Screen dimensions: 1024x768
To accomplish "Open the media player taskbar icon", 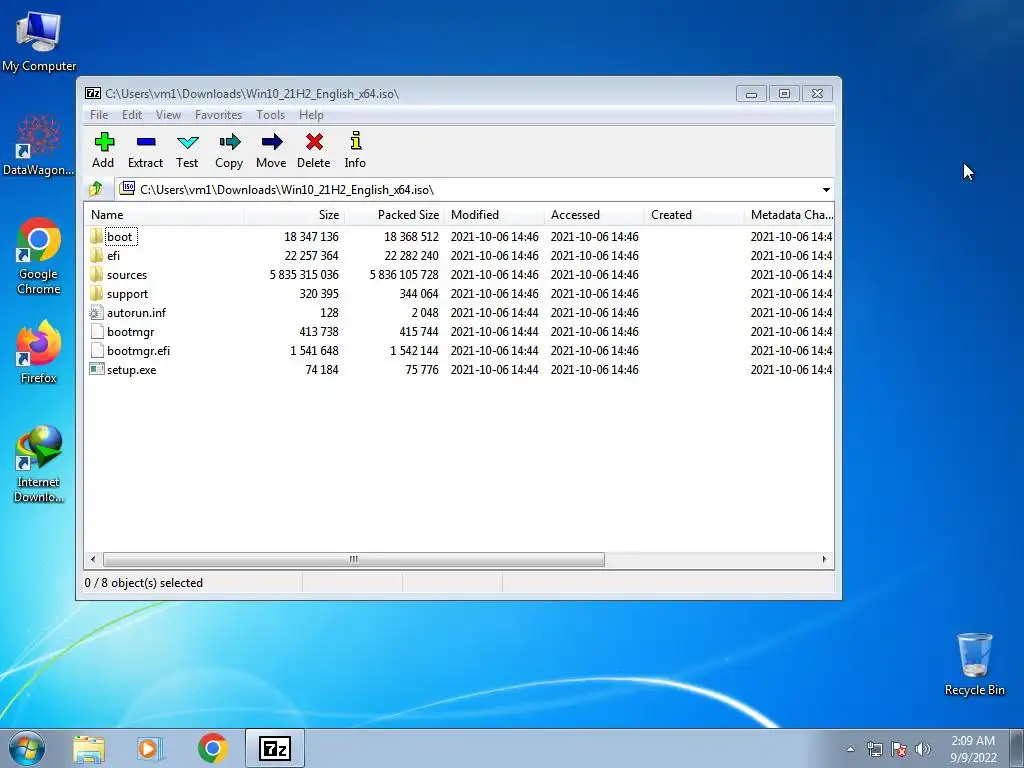I will tap(150, 748).
